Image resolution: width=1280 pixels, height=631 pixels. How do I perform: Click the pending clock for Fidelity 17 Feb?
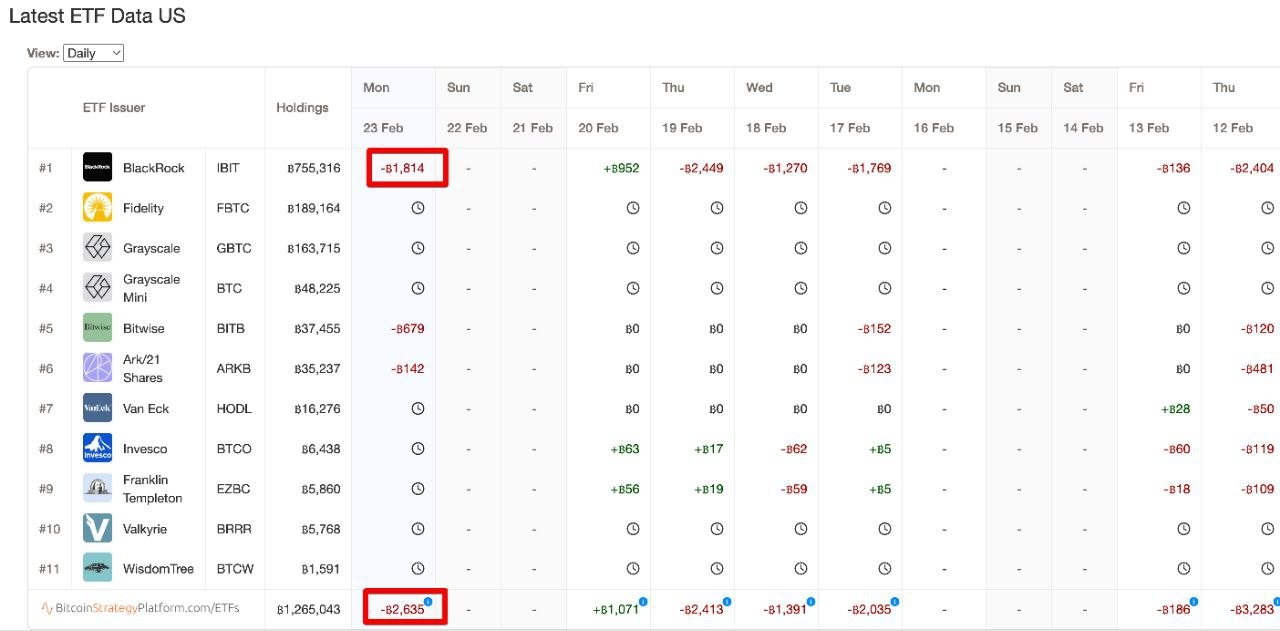[884, 208]
